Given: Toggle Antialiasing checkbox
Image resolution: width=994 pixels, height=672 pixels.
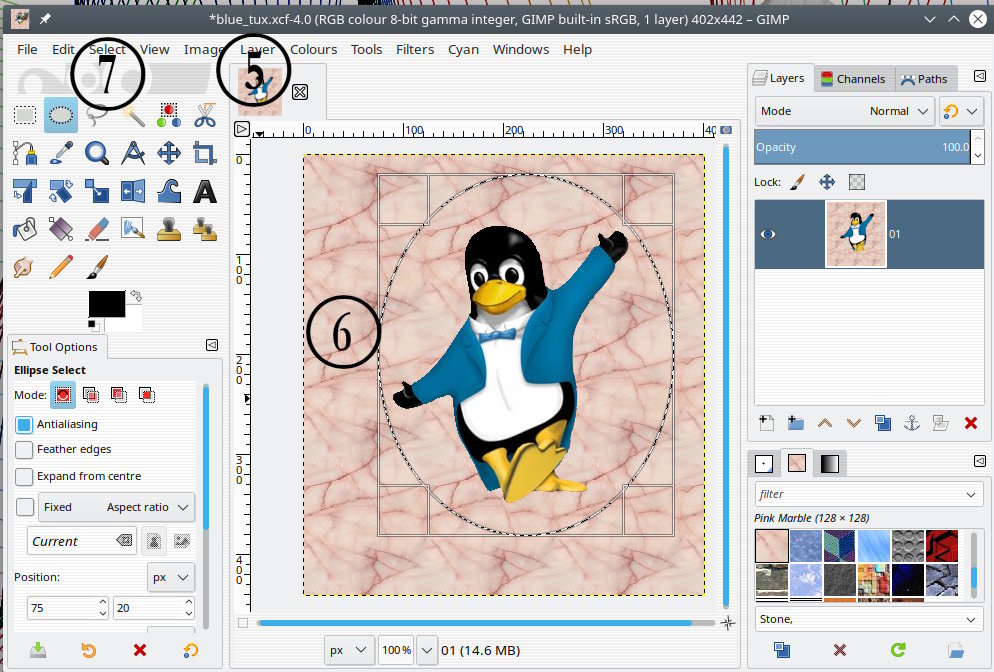Looking at the screenshot, I should click(x=24, y=424).
